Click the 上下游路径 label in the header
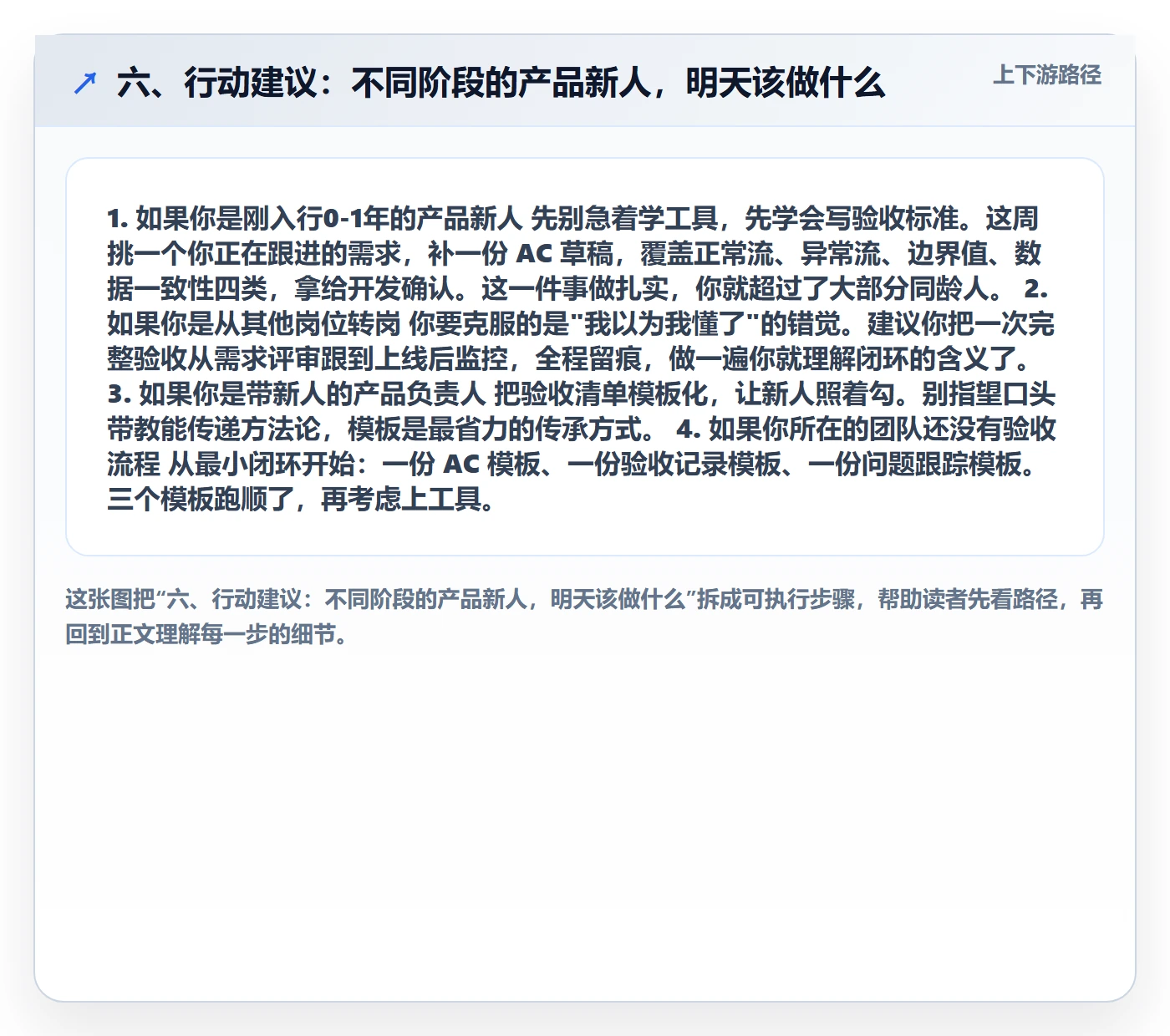Viewport: 1170px width, 1036px height. coord(1047,75)
